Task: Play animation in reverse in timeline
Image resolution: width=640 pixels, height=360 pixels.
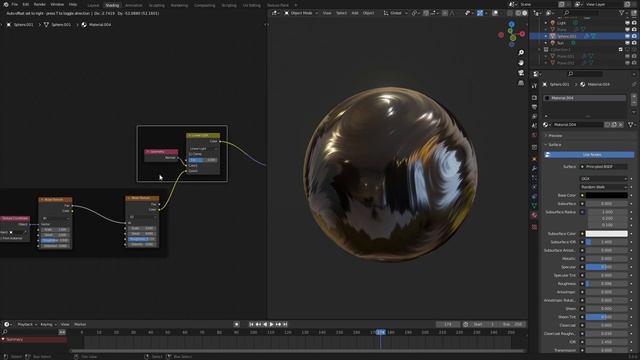Action: coord(265,324)
